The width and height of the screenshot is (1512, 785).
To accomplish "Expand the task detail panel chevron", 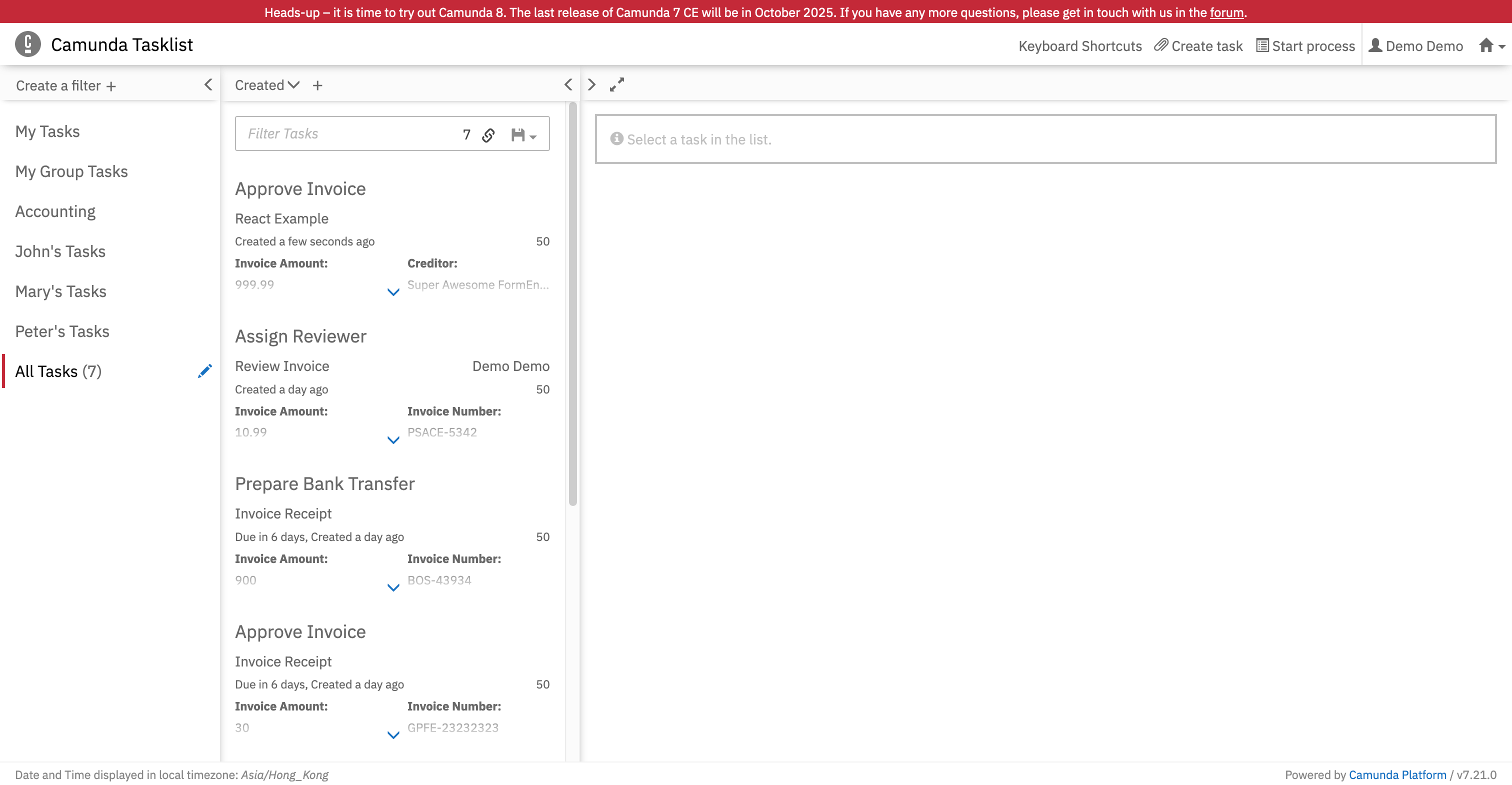I will 591,84.
